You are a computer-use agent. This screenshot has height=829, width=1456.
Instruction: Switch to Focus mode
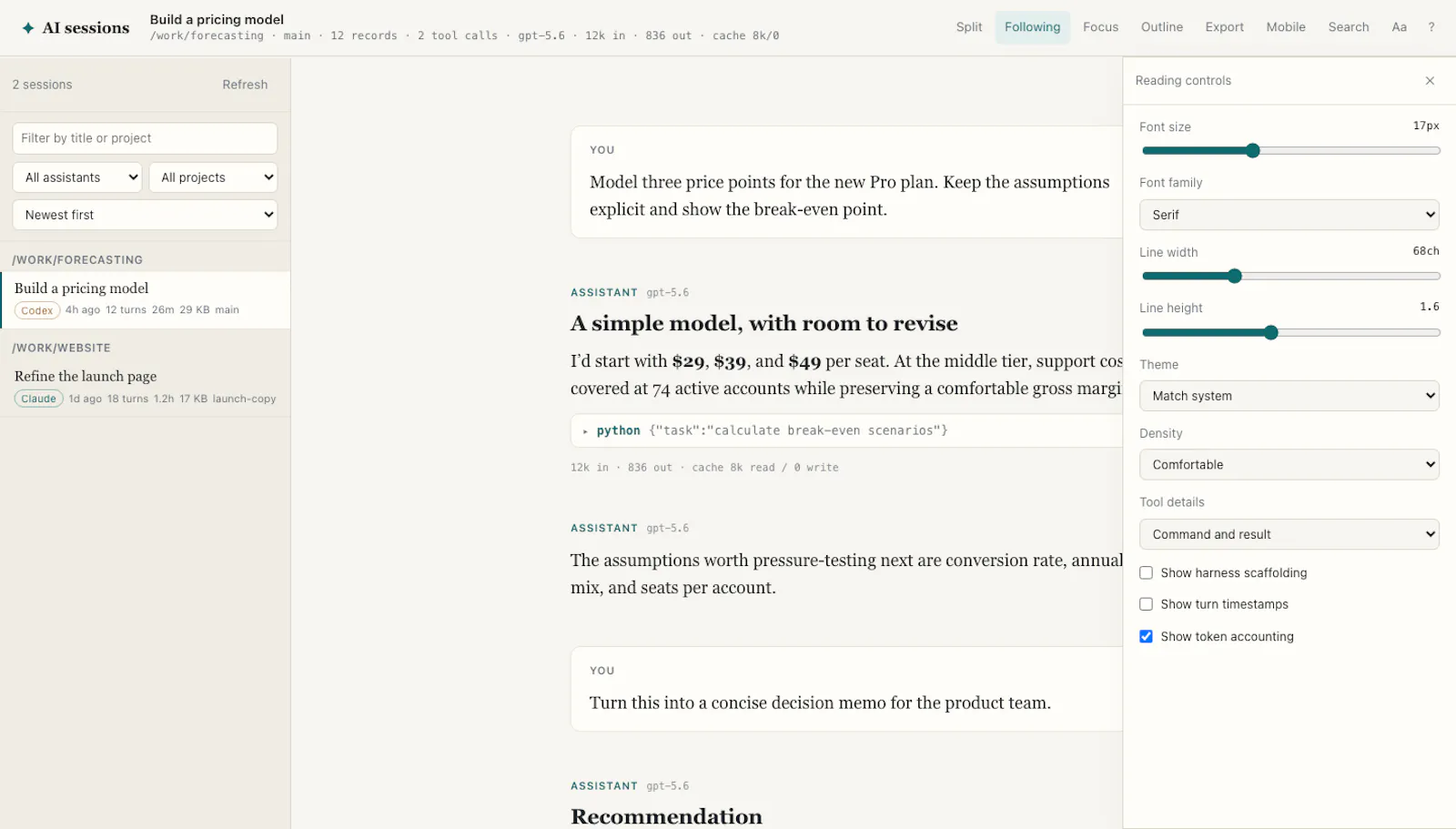coord(1100,27)
